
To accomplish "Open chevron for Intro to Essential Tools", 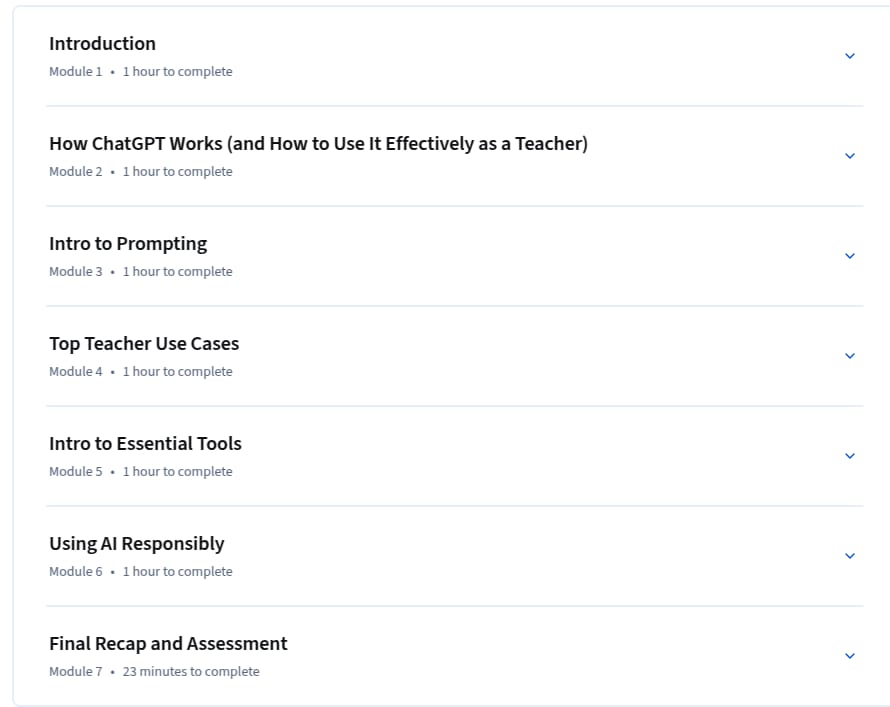I will [x=850, y=456].
